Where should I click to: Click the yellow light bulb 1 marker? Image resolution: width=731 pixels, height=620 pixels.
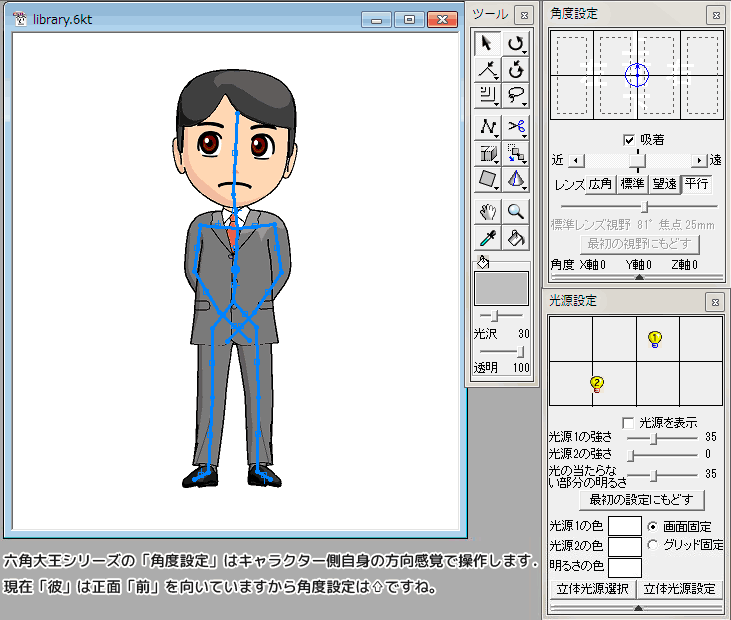coord(655,339)
